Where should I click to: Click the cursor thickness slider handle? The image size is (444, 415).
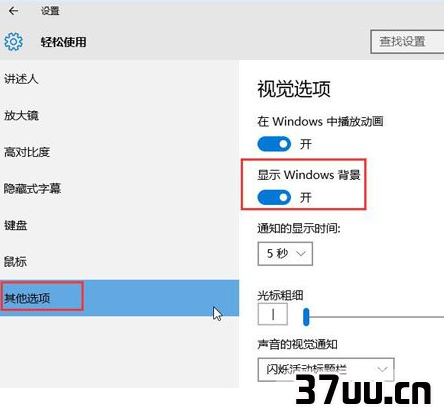coord(306,317)
